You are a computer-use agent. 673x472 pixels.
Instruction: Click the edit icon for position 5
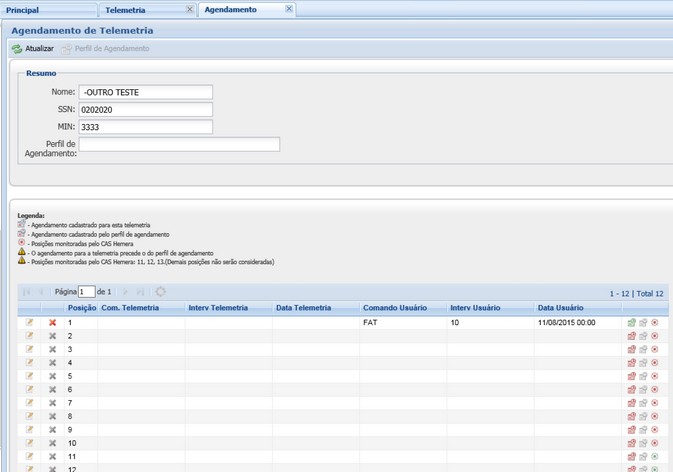pos(30,376)
